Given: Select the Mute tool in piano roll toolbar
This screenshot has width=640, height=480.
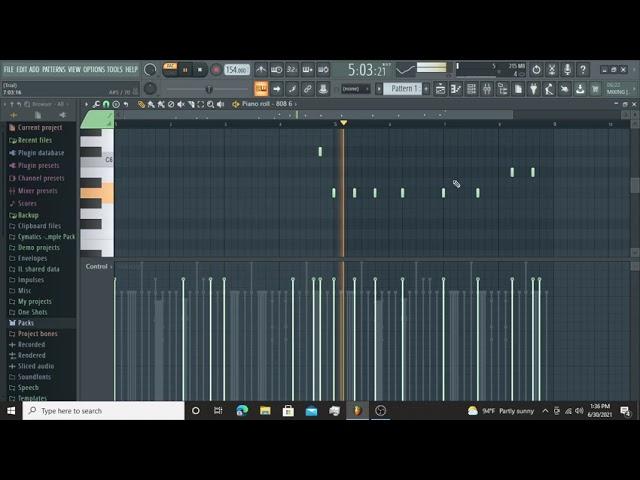Looking at the screenshot, I should point(181,104).
